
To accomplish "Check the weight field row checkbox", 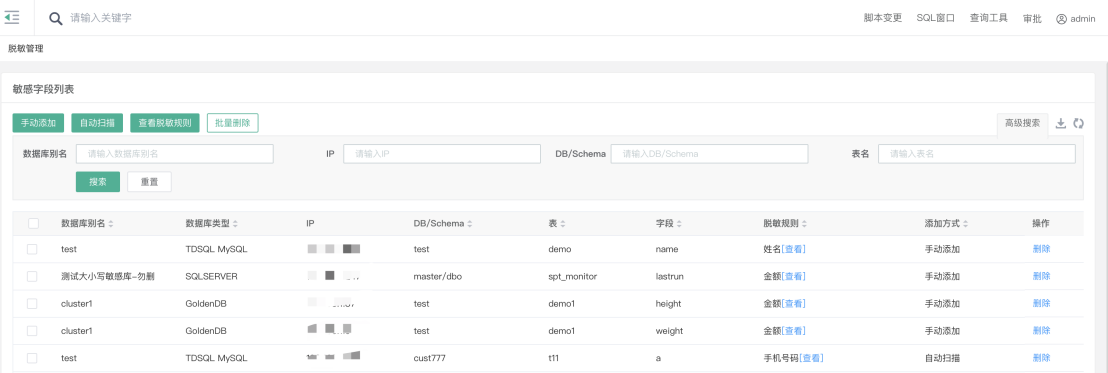I will click(32, 331).
